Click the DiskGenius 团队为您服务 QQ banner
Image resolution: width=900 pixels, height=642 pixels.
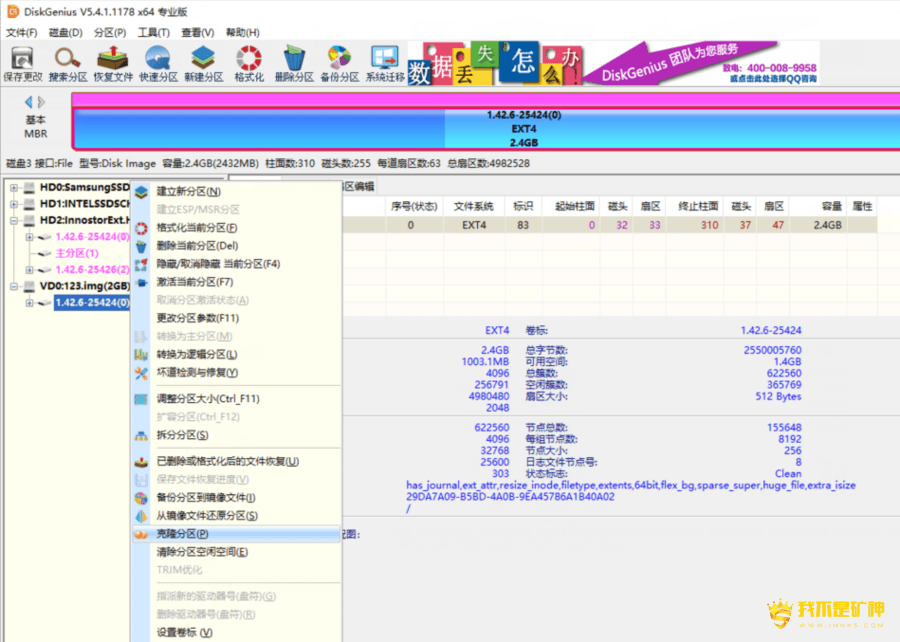coord(701,64)
